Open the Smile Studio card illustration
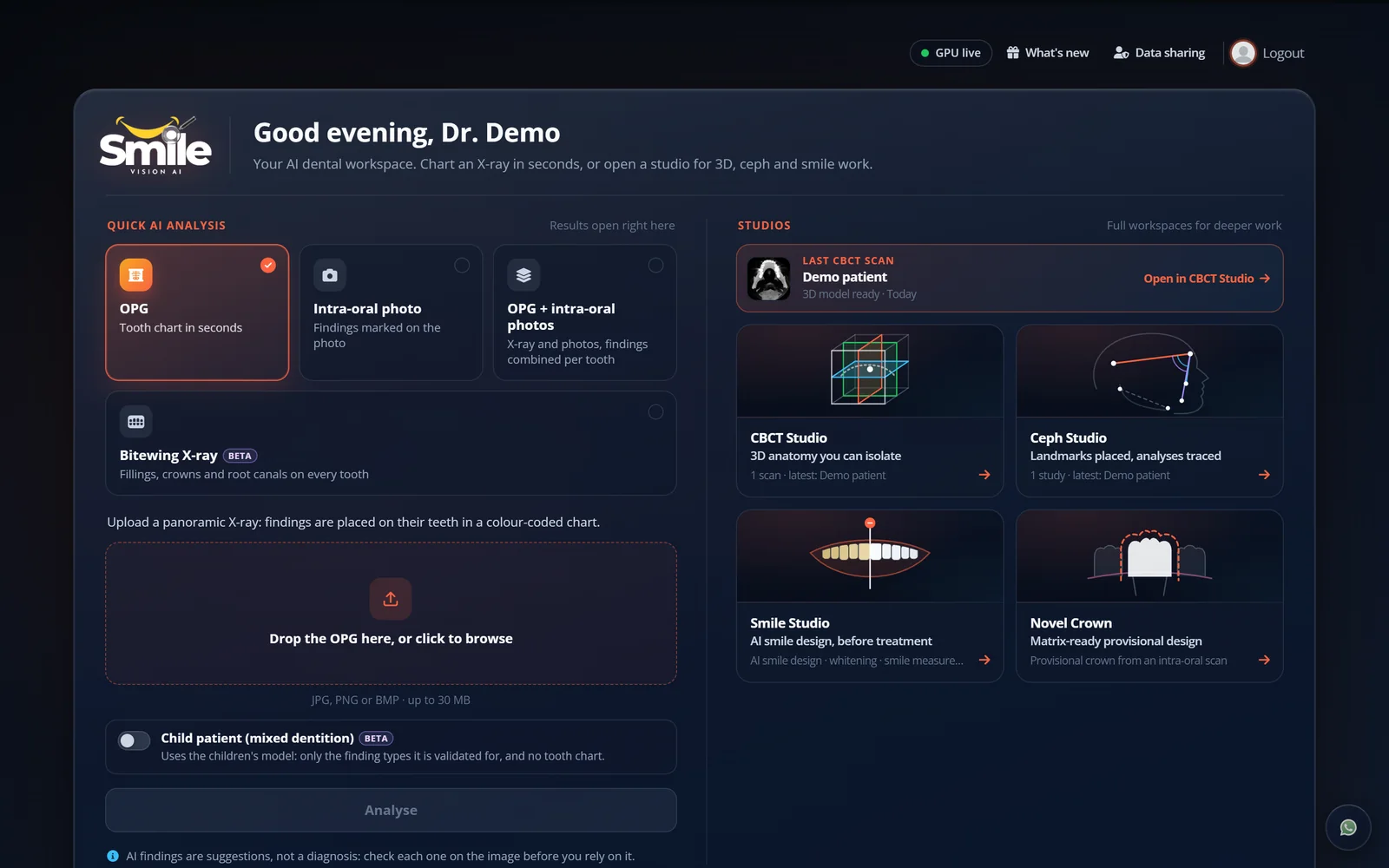This screenshot has width=1389, height=868. pyautogui.click(x=870, y=556)
